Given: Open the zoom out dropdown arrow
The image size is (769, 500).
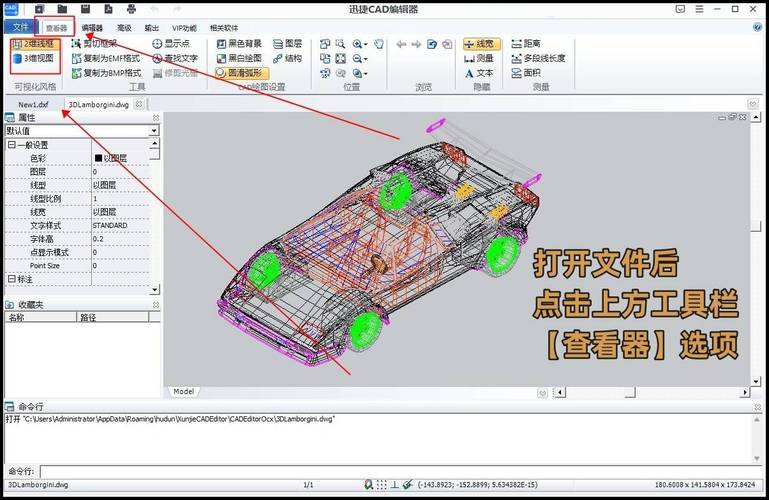Looking at the screenshot, I should point(366,59).
